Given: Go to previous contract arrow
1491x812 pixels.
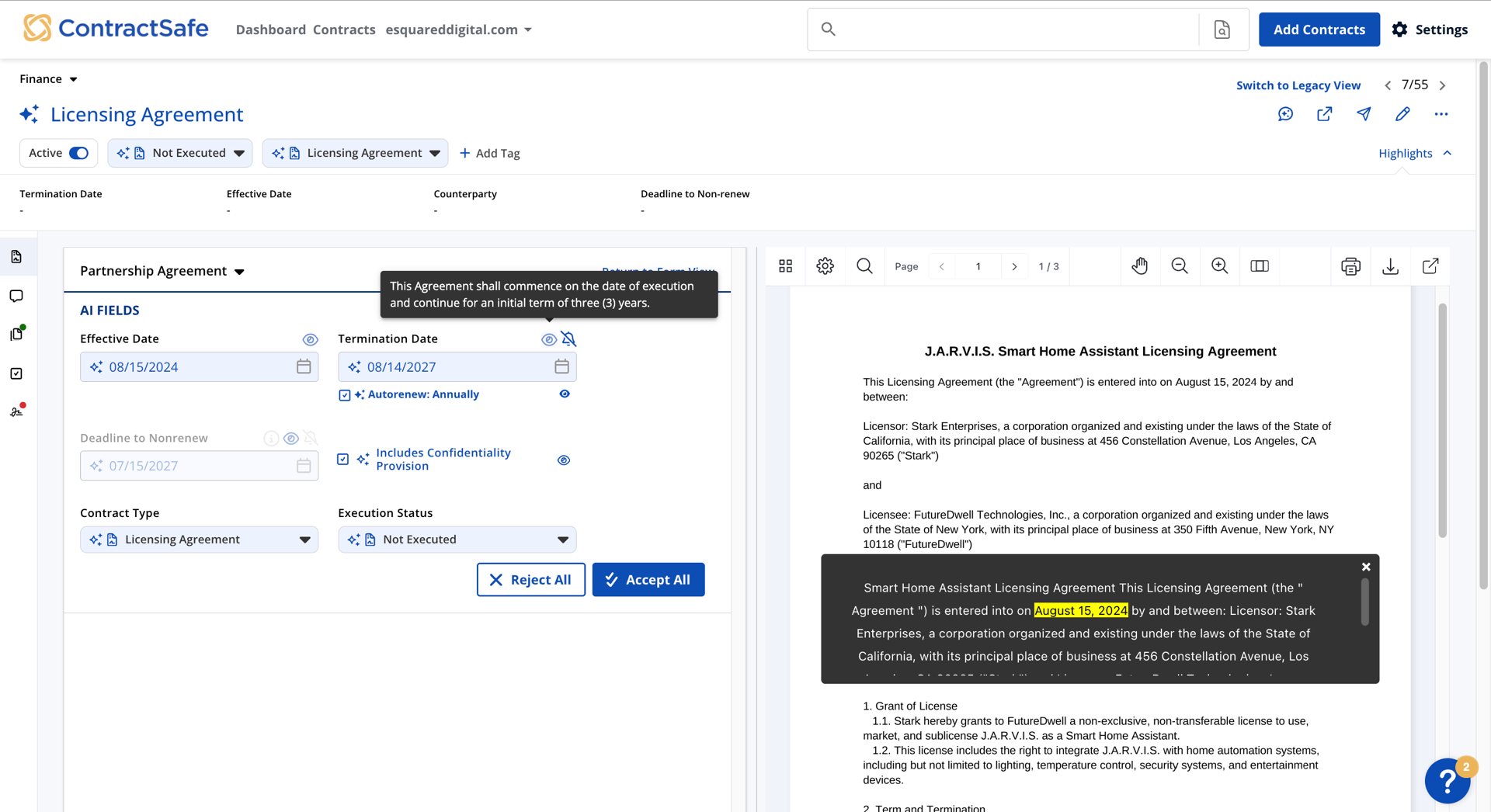Looking at the screenshot, I should [1388, 85].
